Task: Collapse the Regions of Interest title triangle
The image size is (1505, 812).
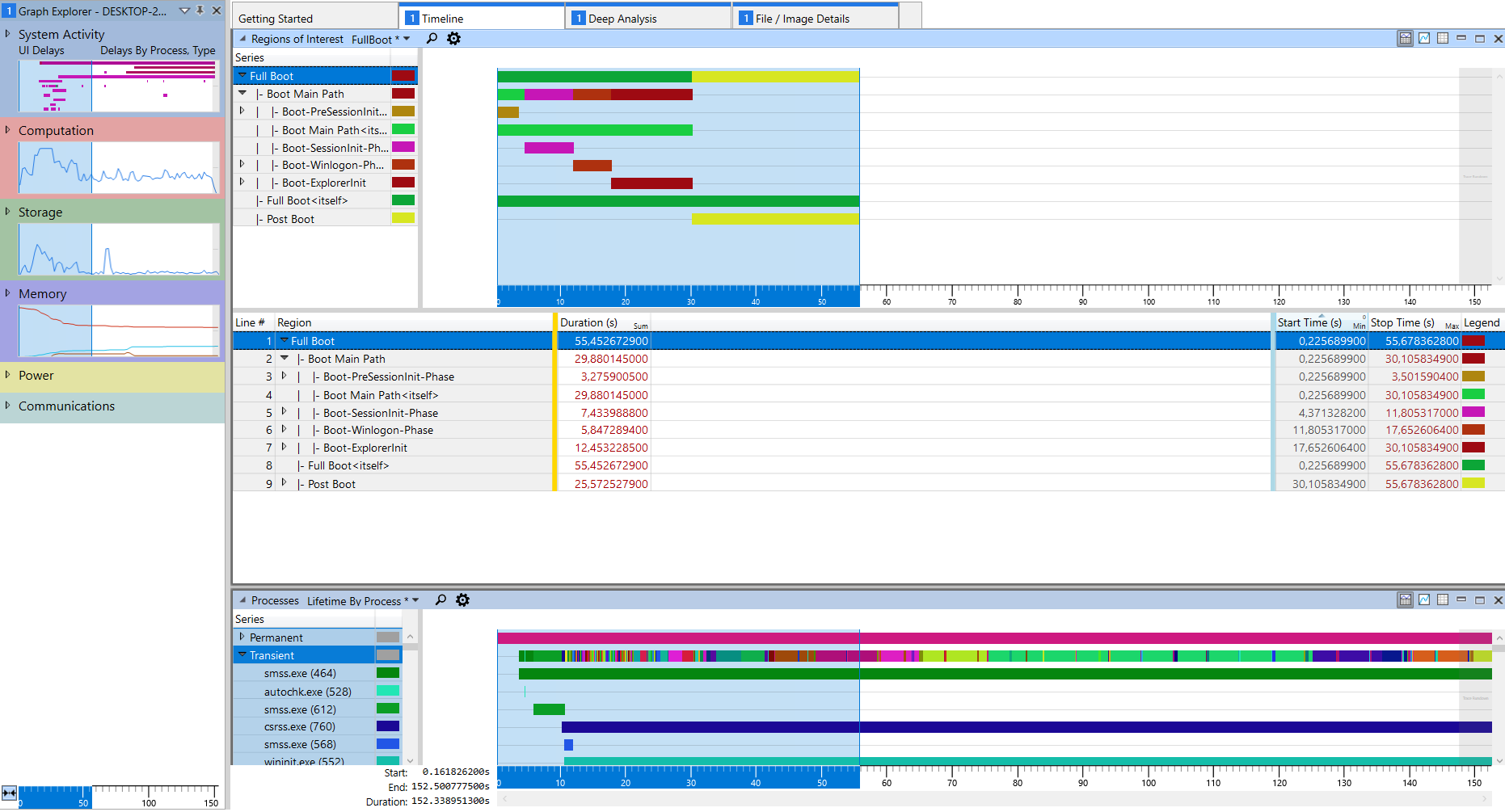Action: [242, 39]
